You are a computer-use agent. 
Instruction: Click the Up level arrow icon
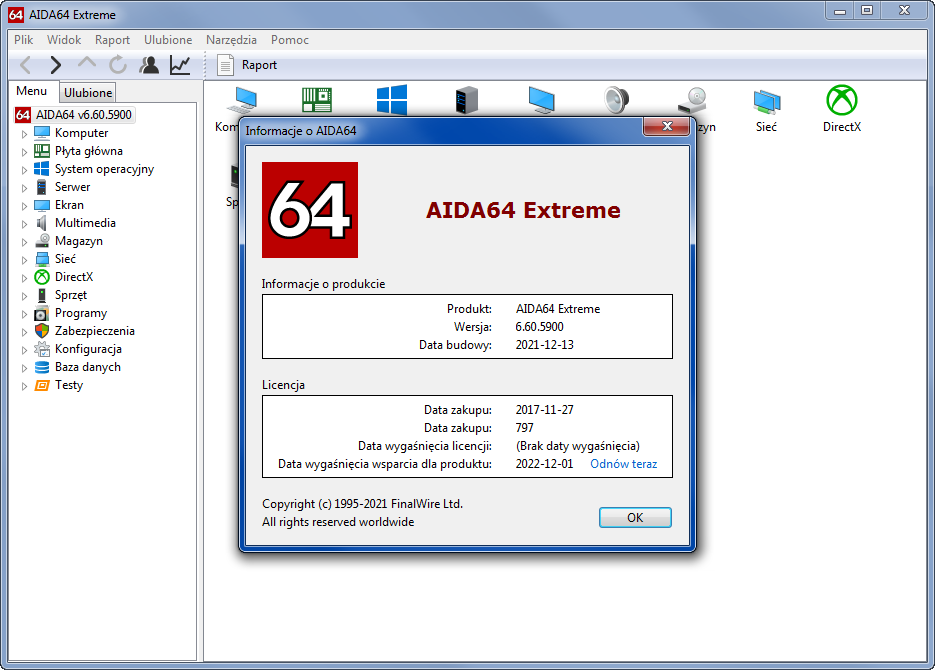87,64
